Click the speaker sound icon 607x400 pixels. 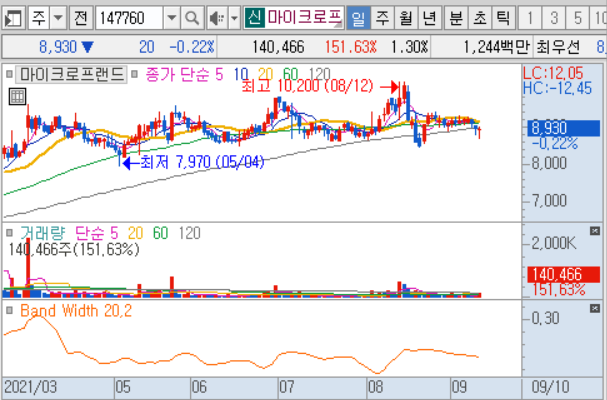(x=217, y=18)
